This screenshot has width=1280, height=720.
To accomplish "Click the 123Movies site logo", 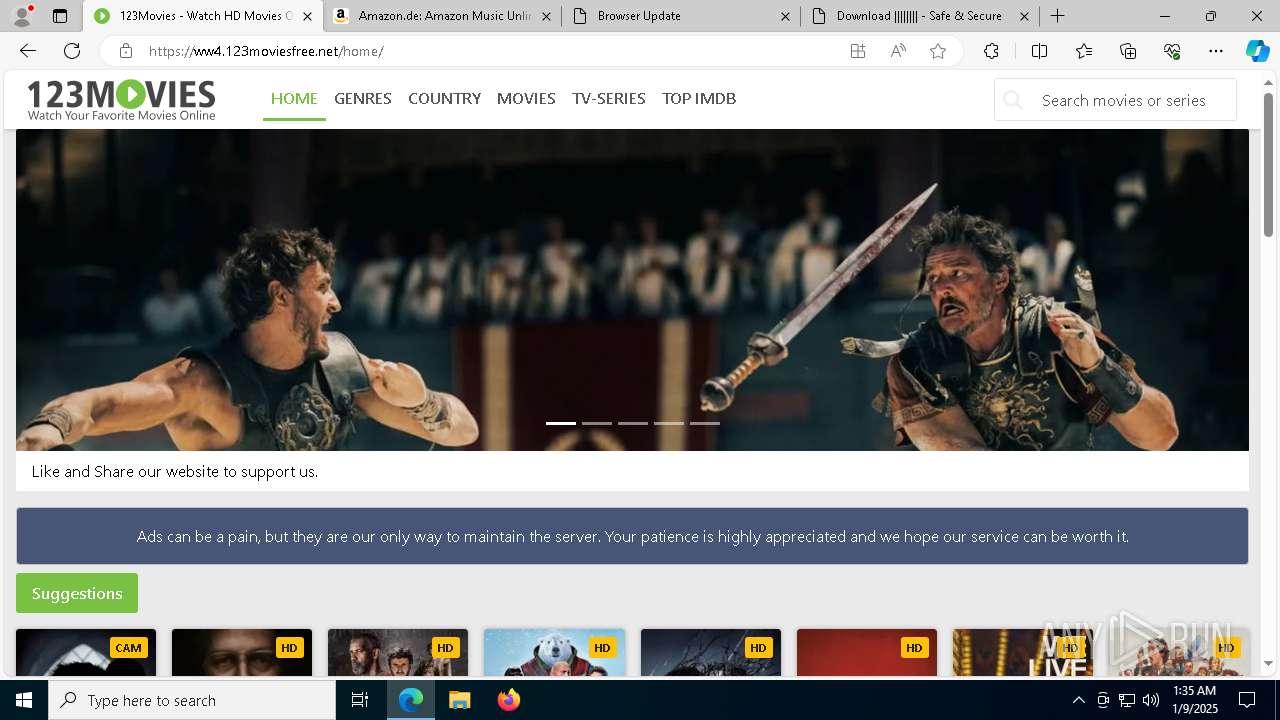I will coord(121,99).
